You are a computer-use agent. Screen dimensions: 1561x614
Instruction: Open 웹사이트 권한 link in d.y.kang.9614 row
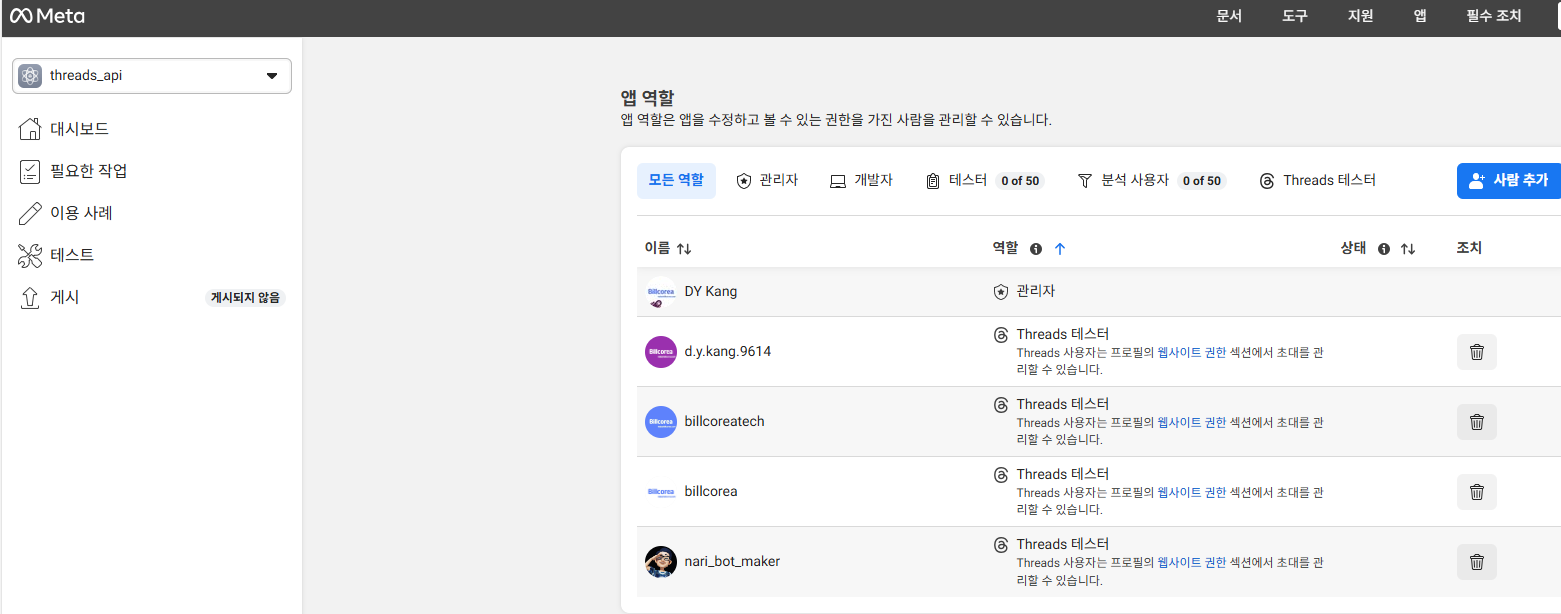tap(1191, 353)
